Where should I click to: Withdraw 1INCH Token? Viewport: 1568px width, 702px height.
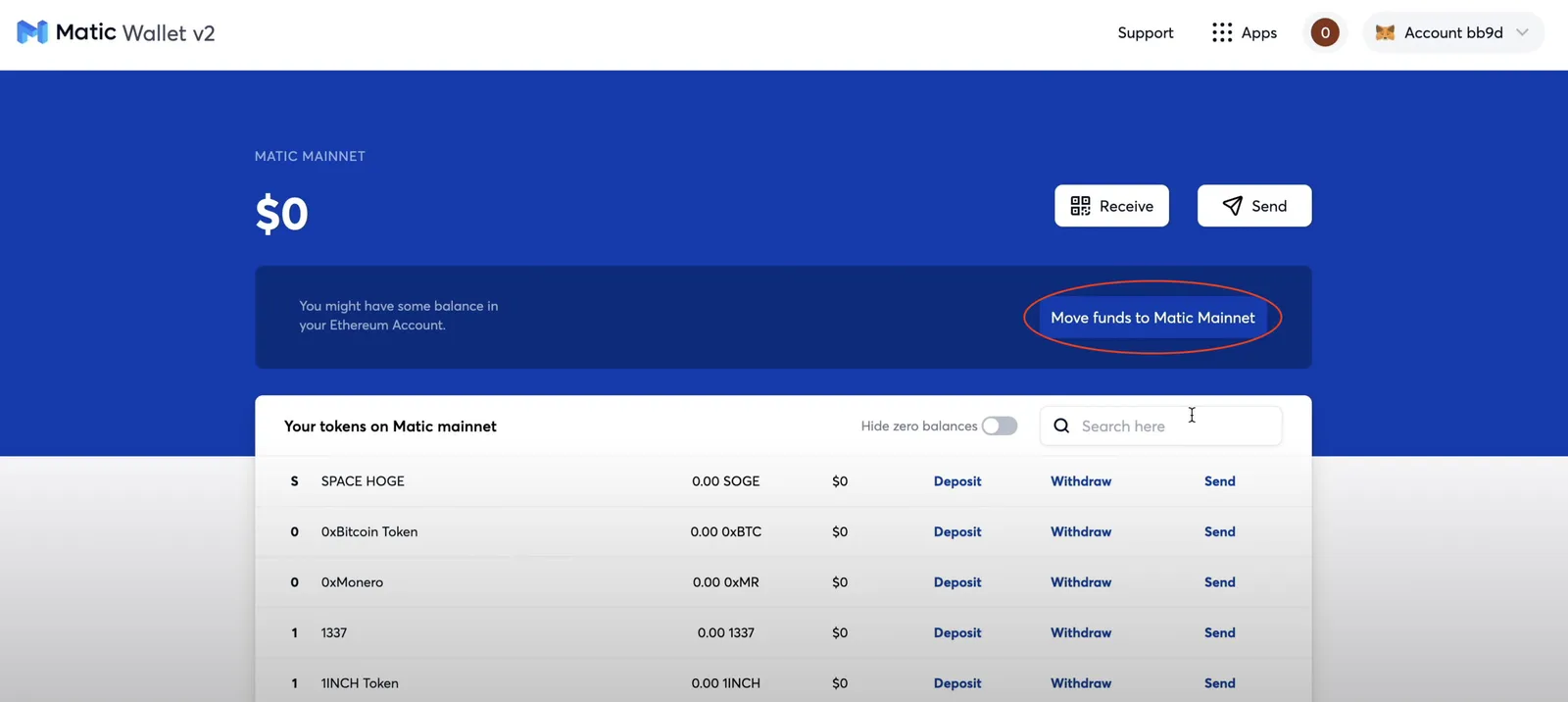tap(1081, 683)
